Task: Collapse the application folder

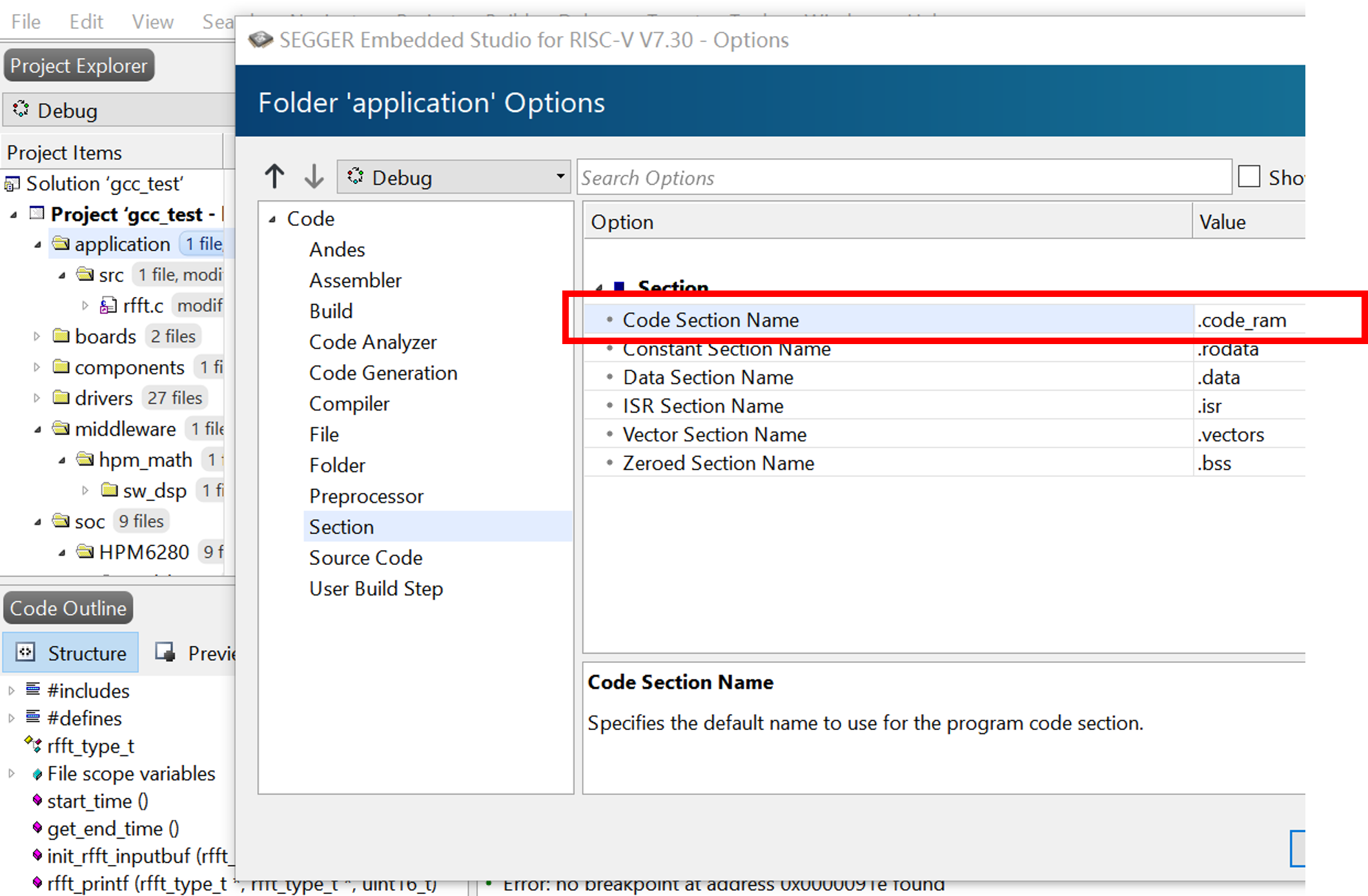Action: pos(37,245)
